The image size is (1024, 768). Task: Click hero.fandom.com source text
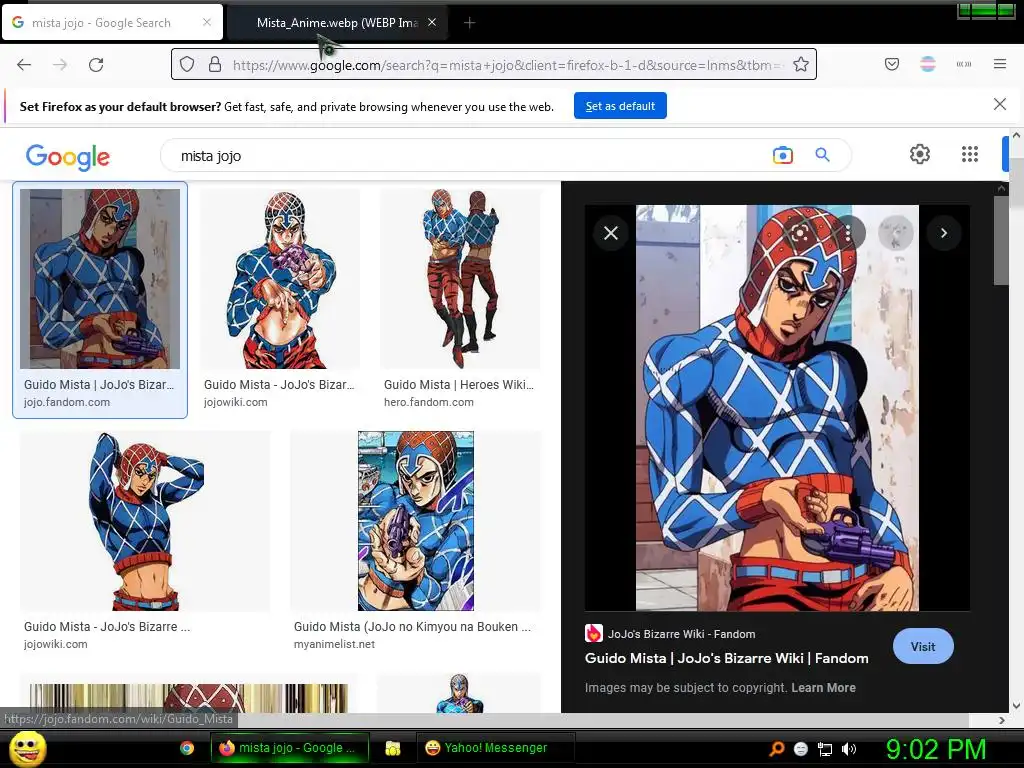[428, 402]
